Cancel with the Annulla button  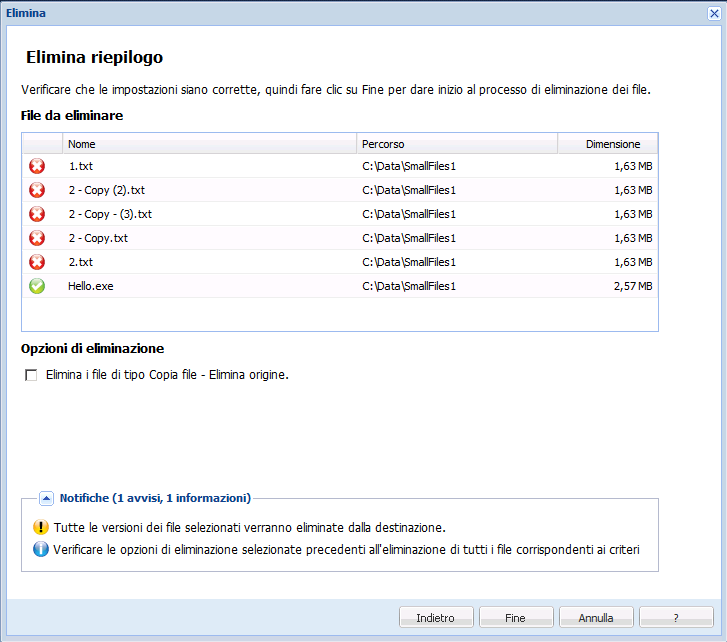tap(596, 618)
